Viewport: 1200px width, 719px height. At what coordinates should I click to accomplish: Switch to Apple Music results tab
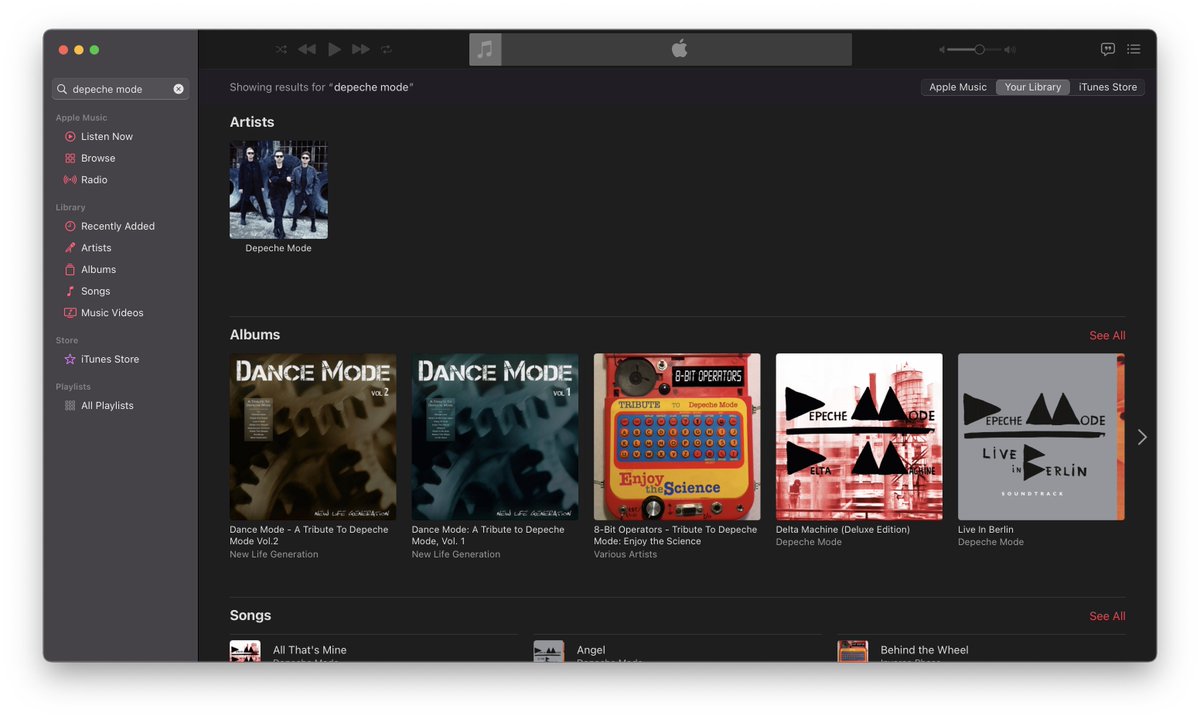coord(958,87)
